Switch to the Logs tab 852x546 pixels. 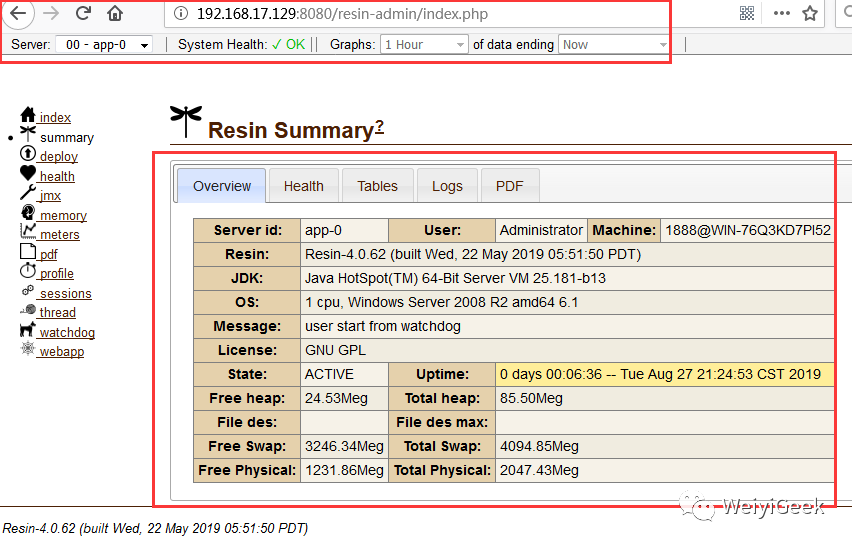coord(447,186)
